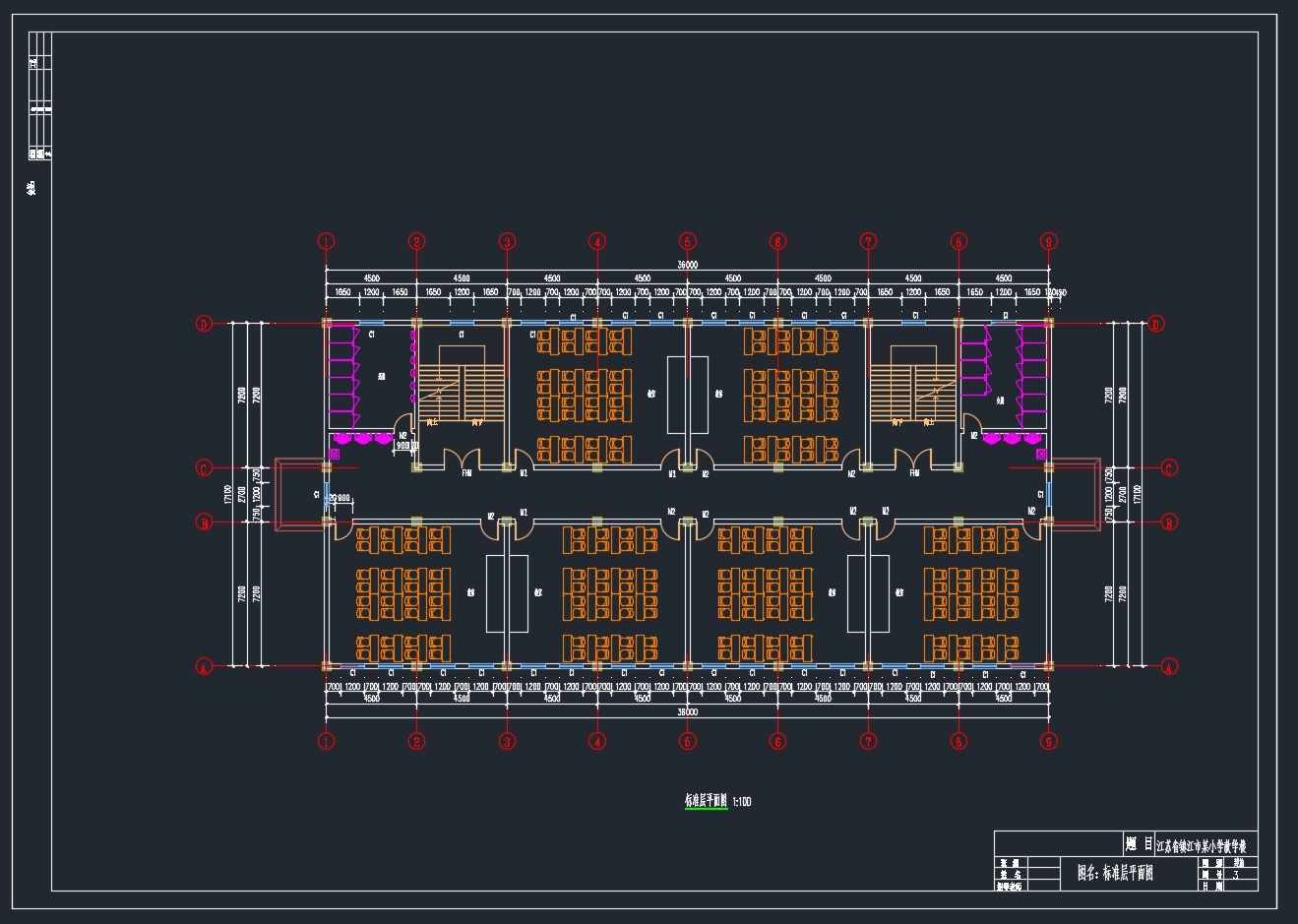
Task: Pick the left staircase between axes 2 and 3
Action: point(461,389)
